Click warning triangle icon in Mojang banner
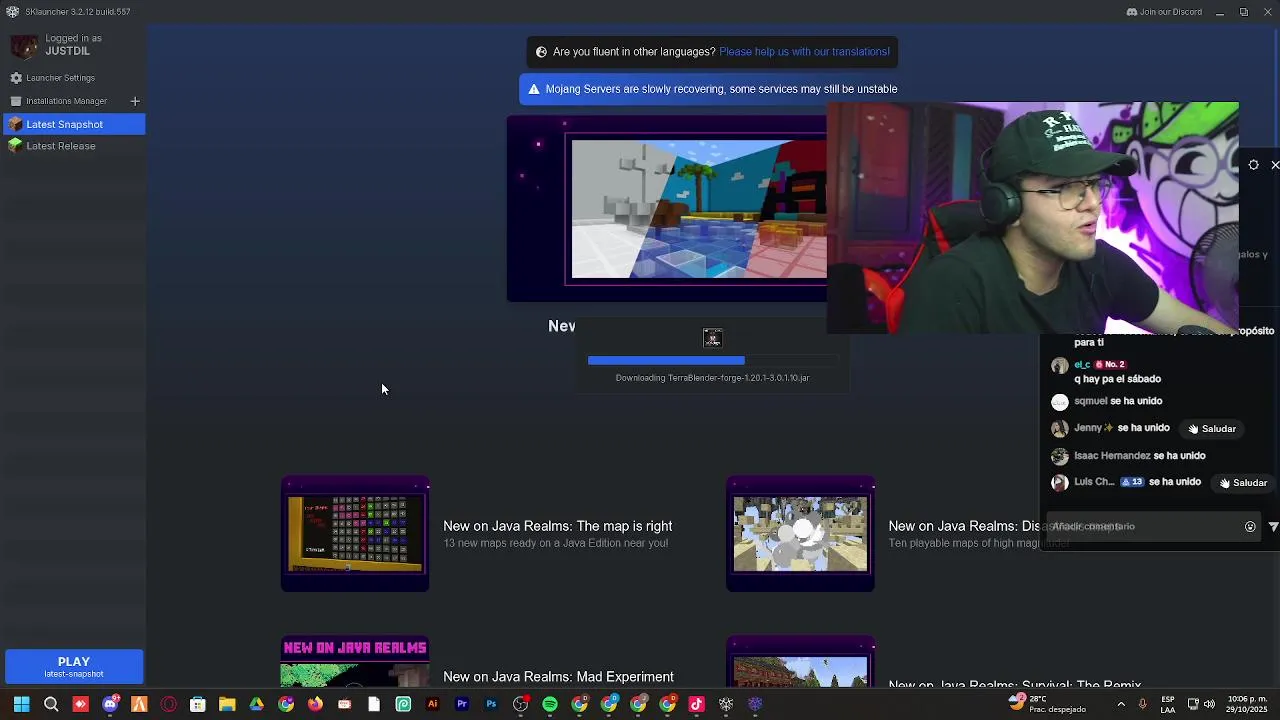 [x=534, y=89]
